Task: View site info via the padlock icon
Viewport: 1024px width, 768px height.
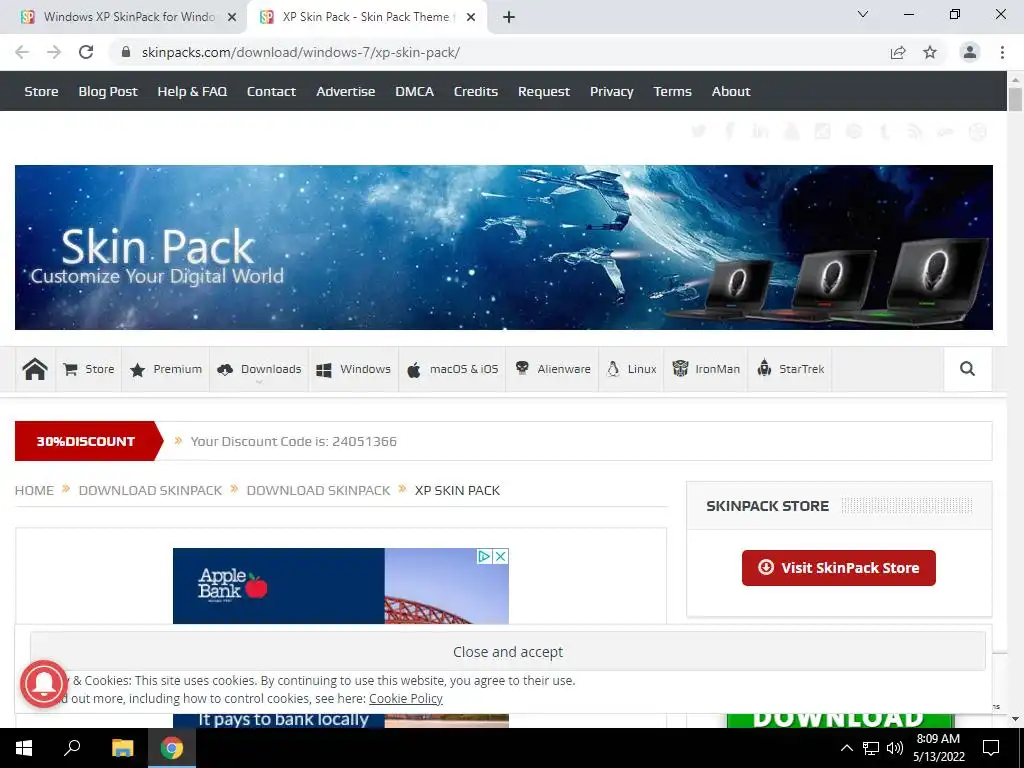Action: click(x=127, y=52)
